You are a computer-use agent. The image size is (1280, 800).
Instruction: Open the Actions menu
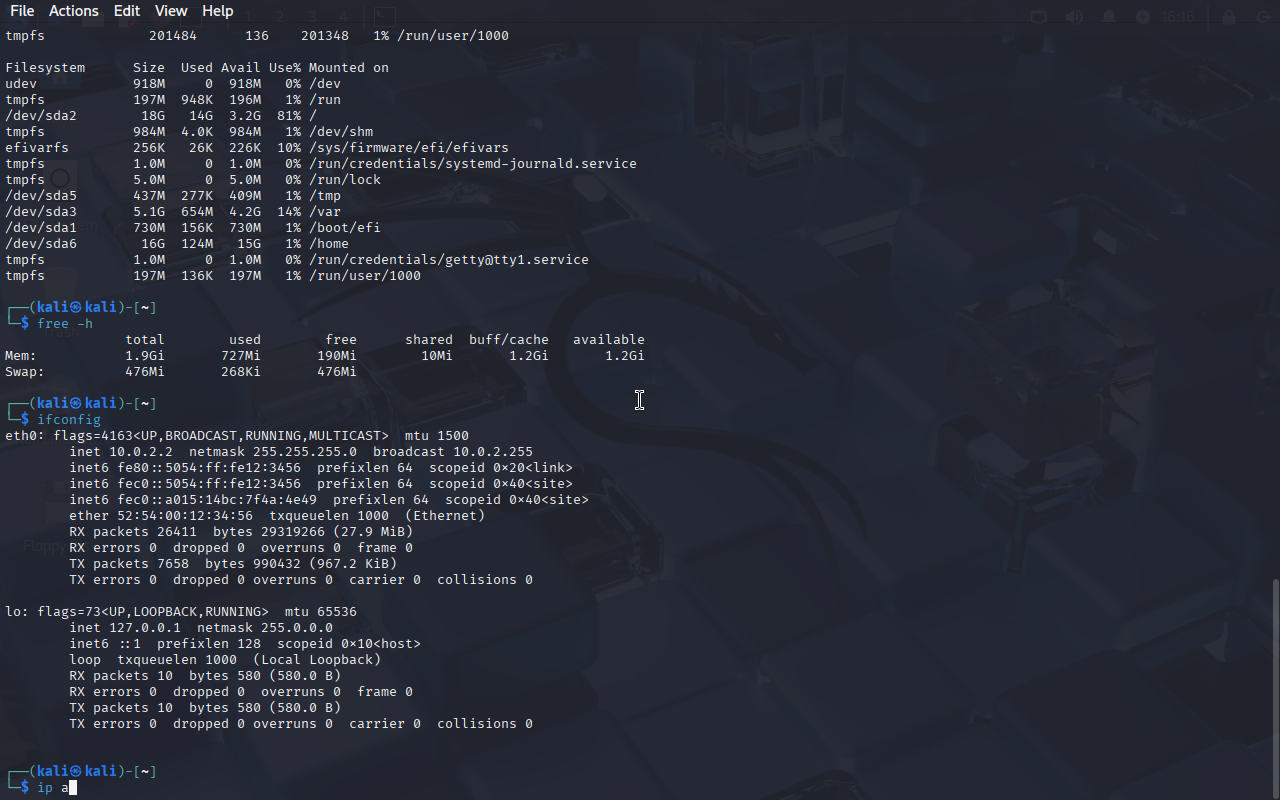[74, 11]
